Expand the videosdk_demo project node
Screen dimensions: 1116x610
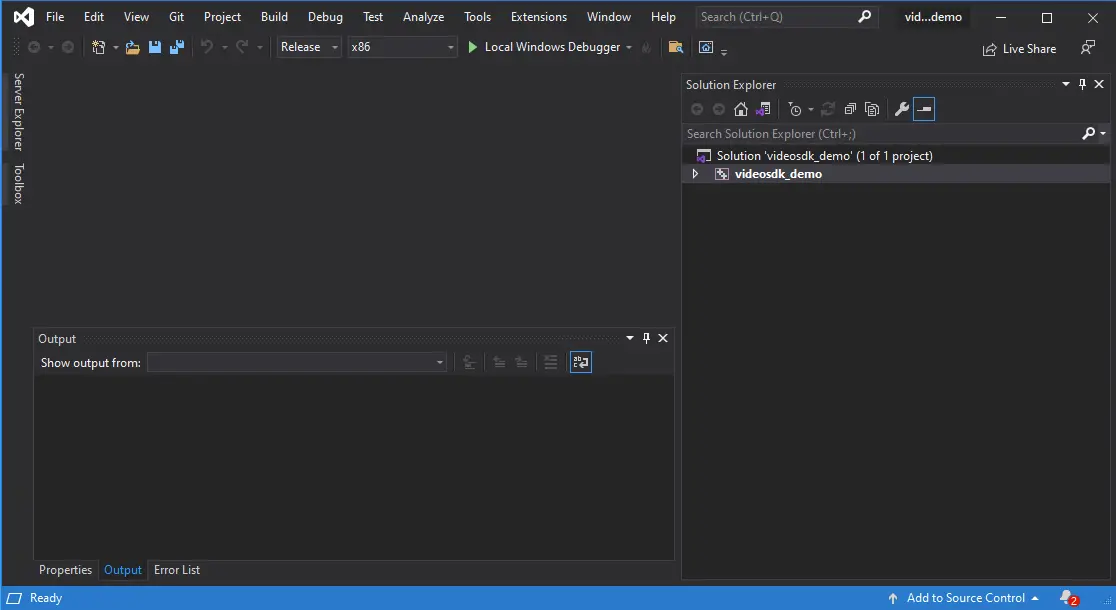point(695,173)
